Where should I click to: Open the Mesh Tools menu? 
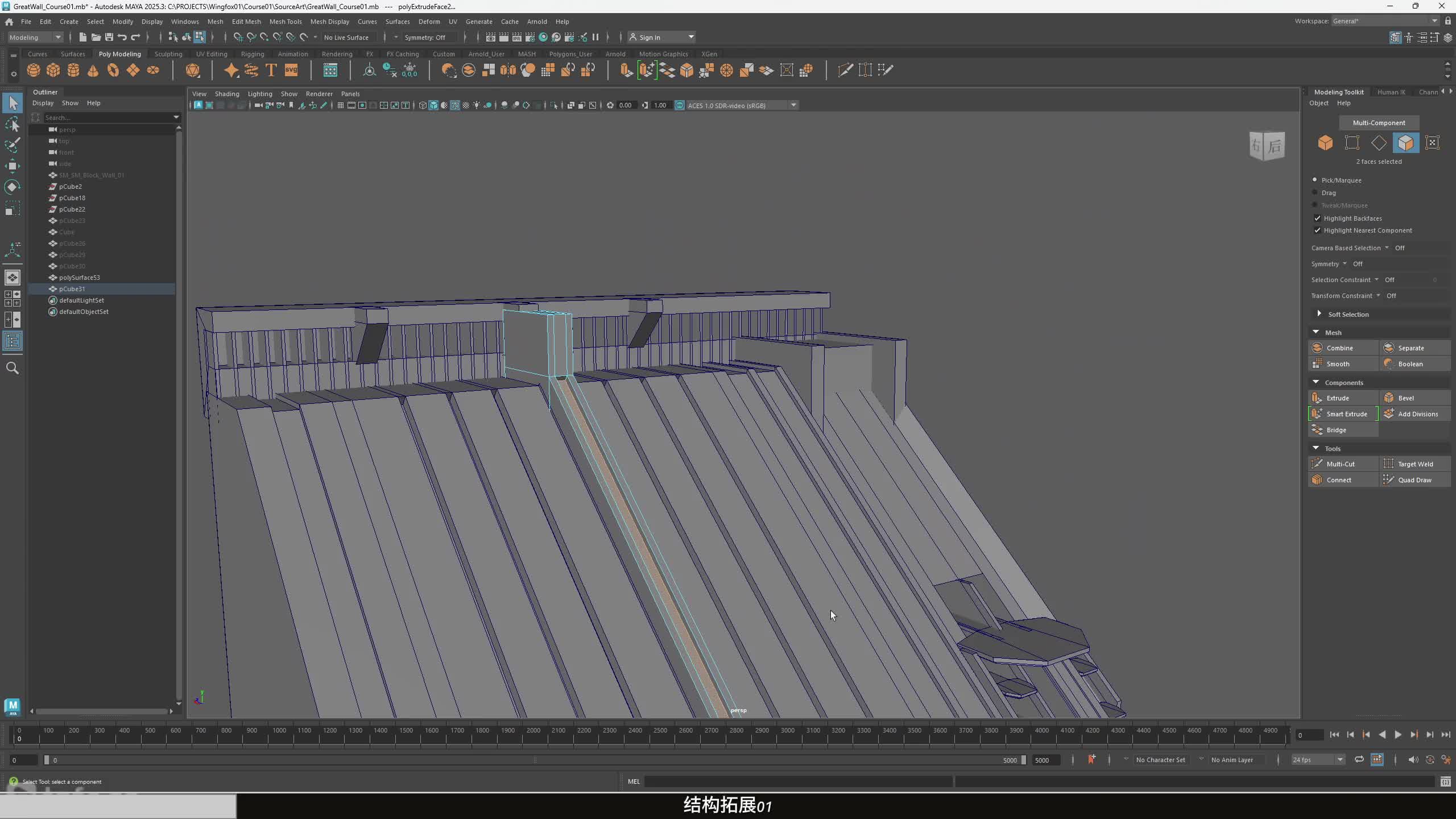[286, 22]
